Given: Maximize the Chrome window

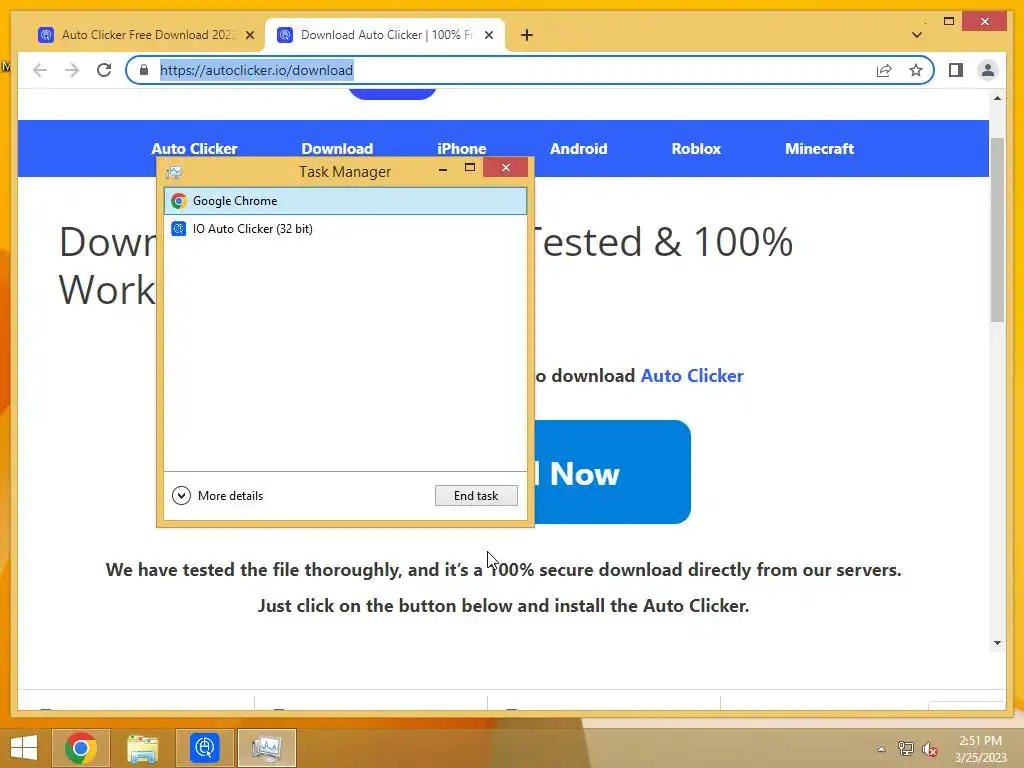Looking at the screenshot, I should [x=949, y=22].
